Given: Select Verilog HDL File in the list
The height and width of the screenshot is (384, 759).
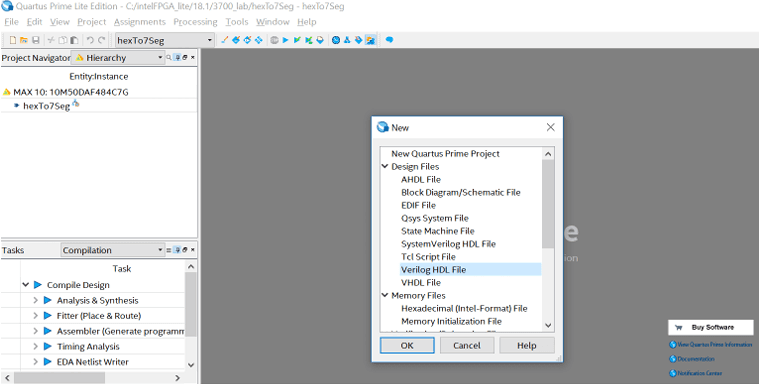Looking at the screenshot, I should click(470, 270).
